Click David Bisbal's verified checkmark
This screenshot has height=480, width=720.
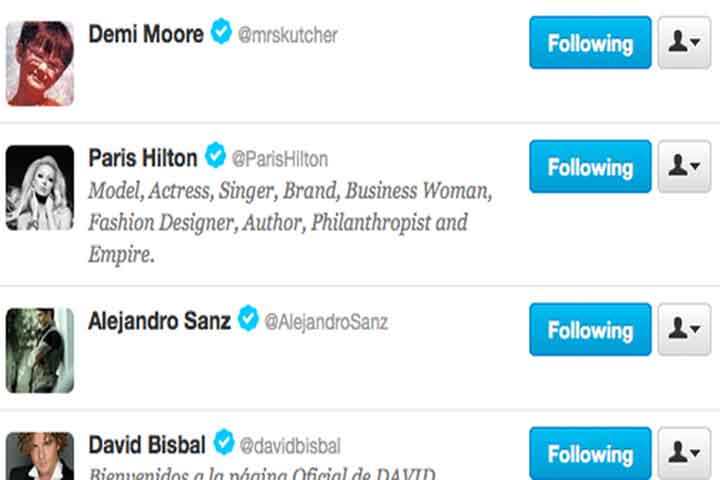(224, 442)
